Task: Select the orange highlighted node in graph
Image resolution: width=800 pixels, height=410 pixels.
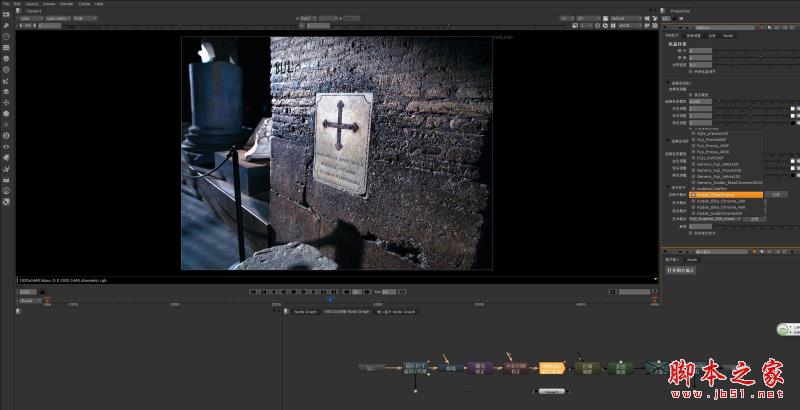Action: [552, 368]
